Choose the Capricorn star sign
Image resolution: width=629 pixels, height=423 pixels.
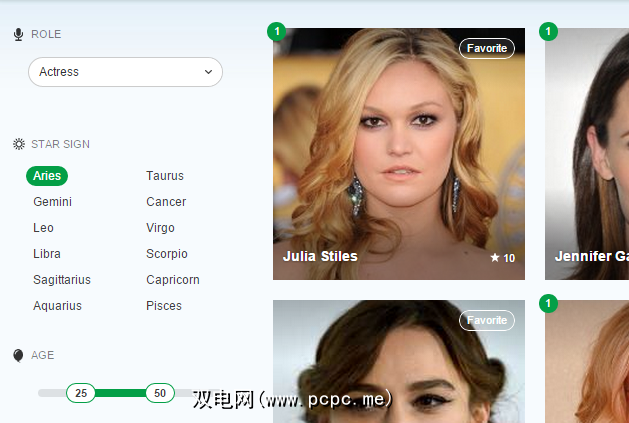tap(173, 280)
